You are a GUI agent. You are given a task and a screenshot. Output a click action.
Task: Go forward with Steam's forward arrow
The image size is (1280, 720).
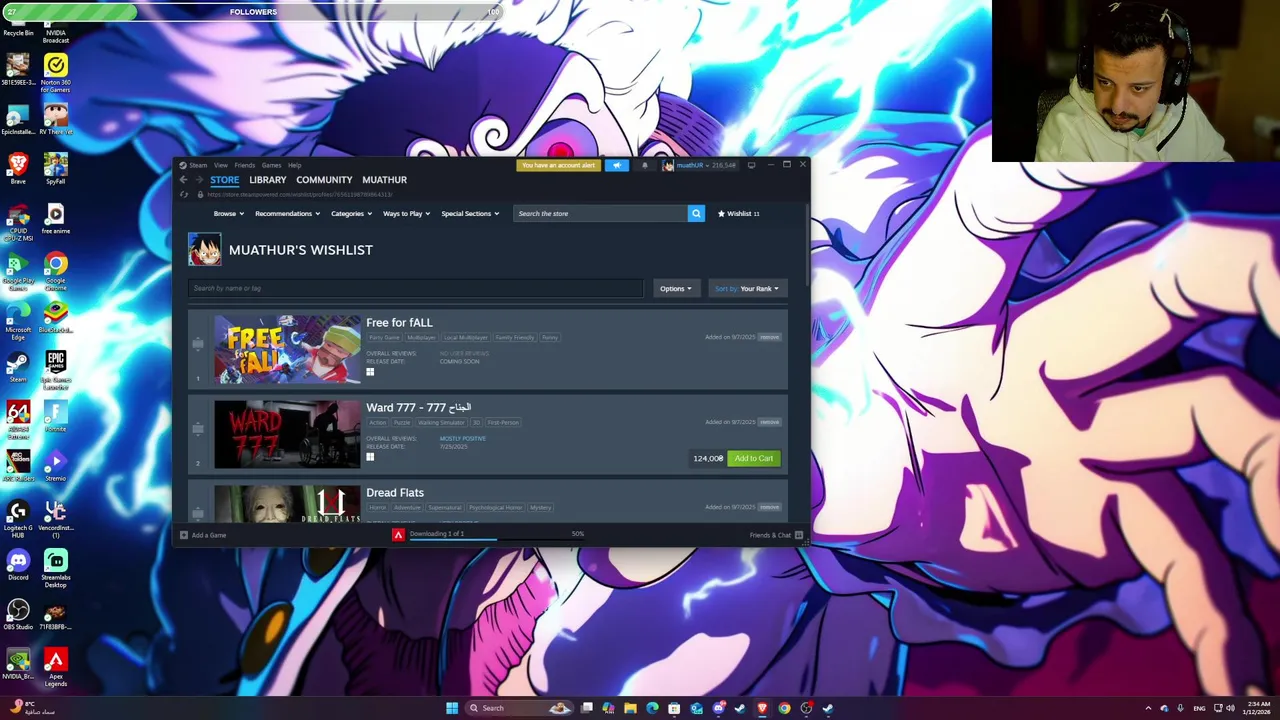coord(198,180)
